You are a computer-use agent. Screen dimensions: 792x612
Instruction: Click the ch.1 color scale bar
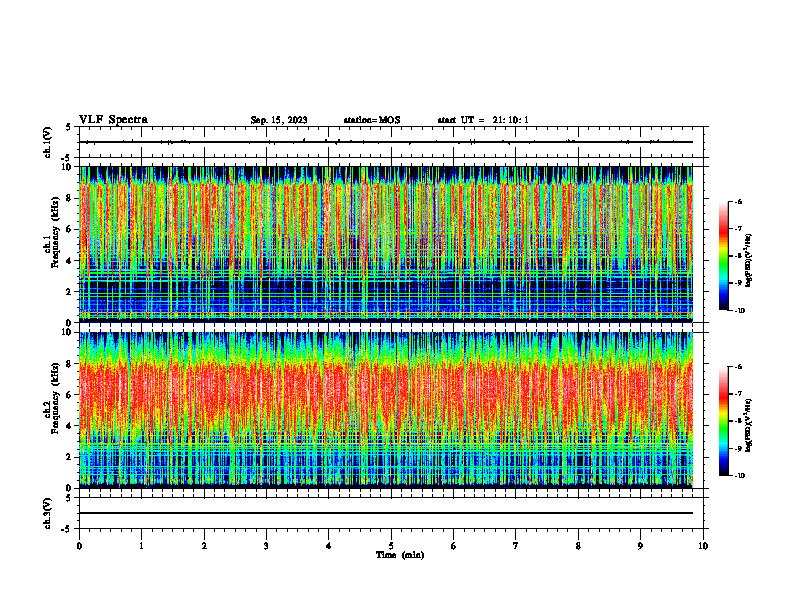click(723, 256)
